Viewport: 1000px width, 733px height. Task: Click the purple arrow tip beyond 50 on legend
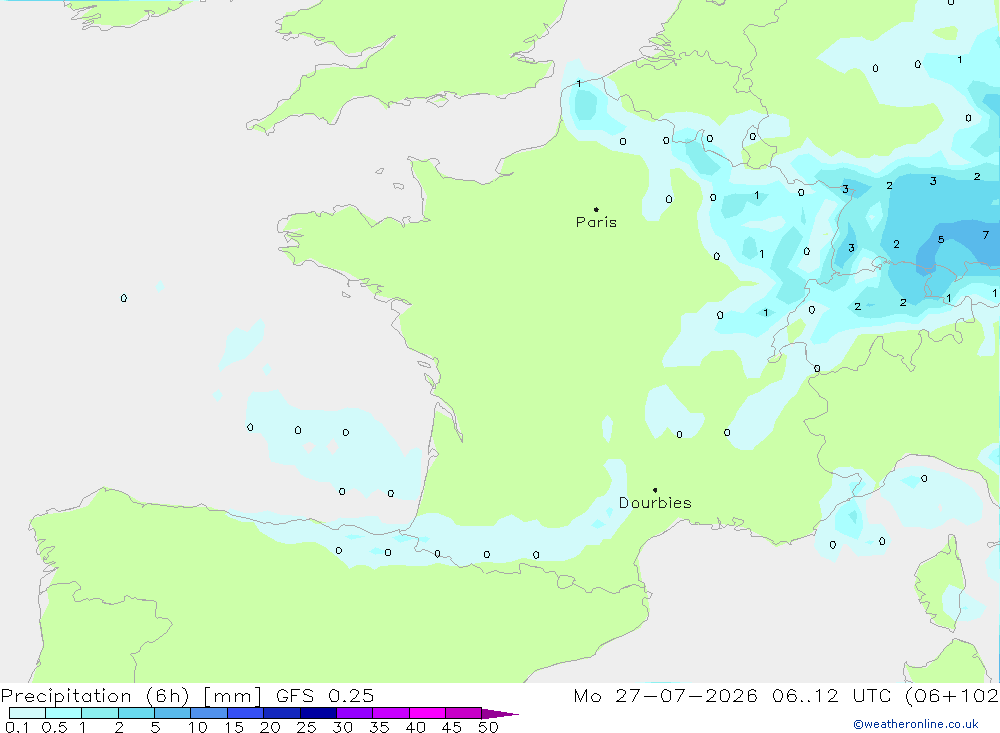pyautogui.click(x=500, y=713)
